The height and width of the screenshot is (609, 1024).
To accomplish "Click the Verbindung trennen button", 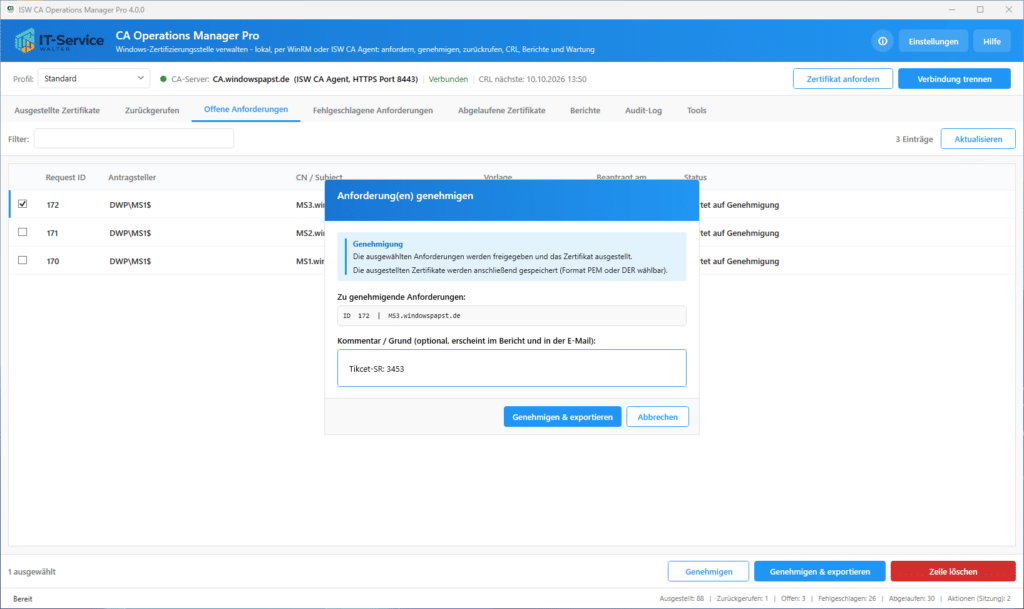I will [x=954, y=78].
